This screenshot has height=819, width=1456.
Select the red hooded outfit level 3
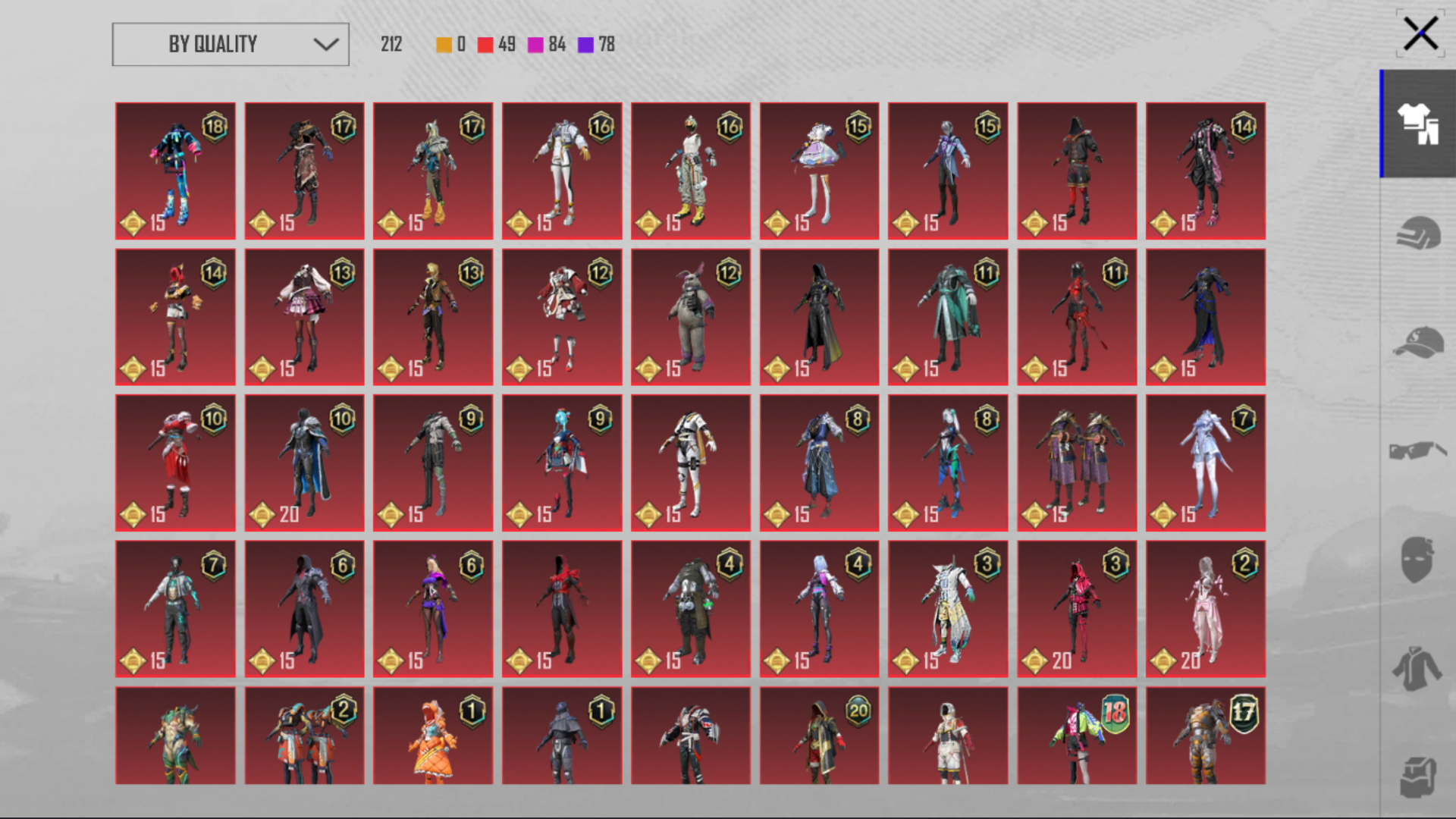coord(1077,609)
